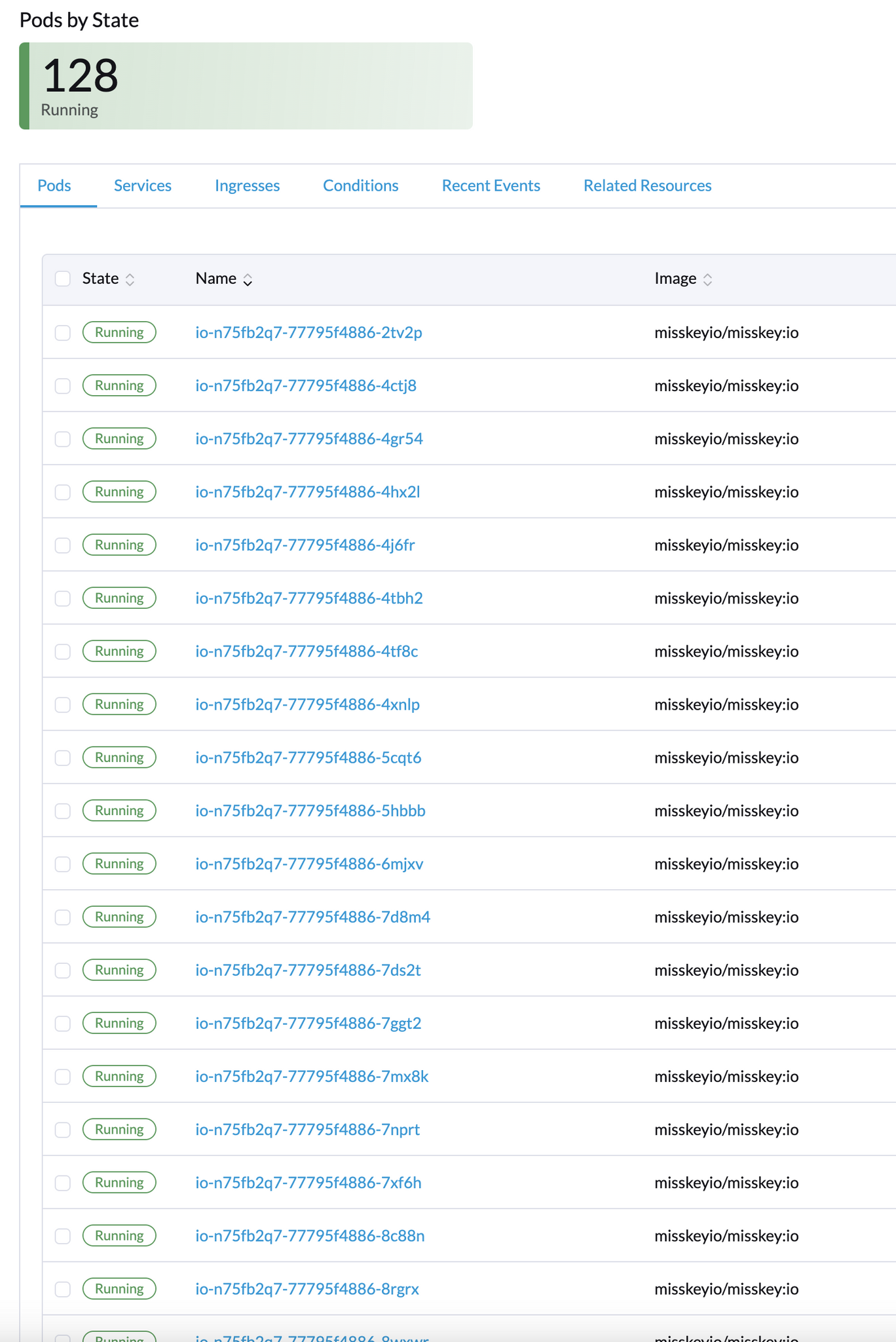The height and width of the screenshot is (1342, 896).
Task: Click the 128 Running pods state bar
Action: (x=246, y=86)
